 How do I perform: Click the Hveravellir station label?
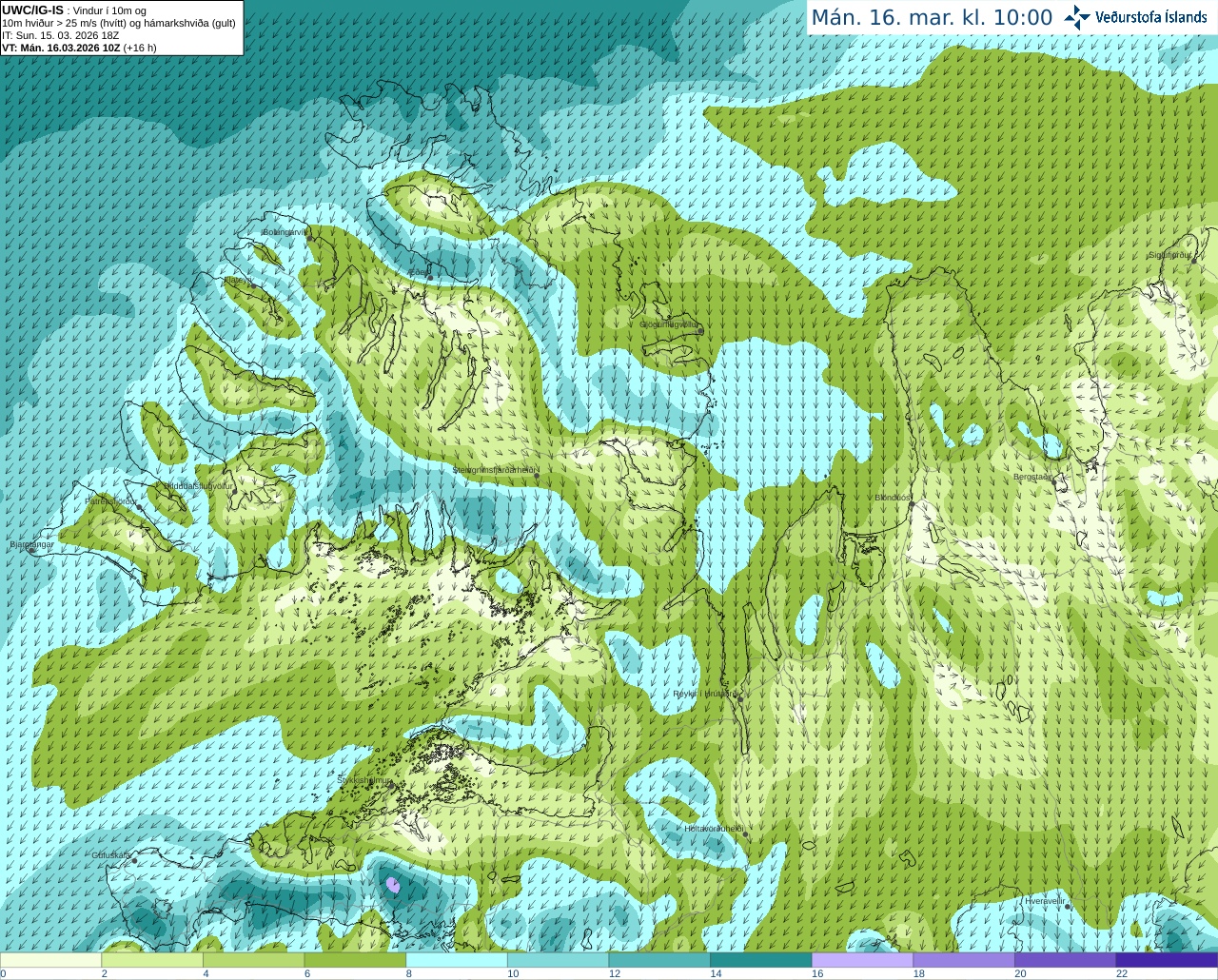pos(1045,900)
